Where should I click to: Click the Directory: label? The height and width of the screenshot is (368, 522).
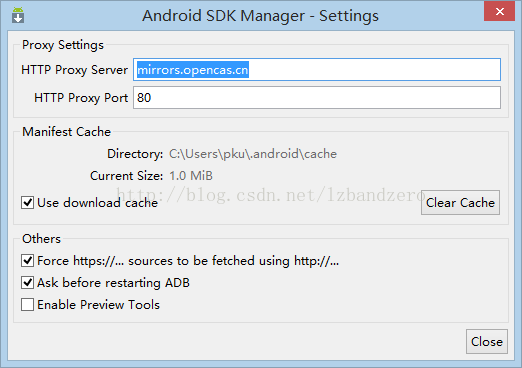[135, 154]
